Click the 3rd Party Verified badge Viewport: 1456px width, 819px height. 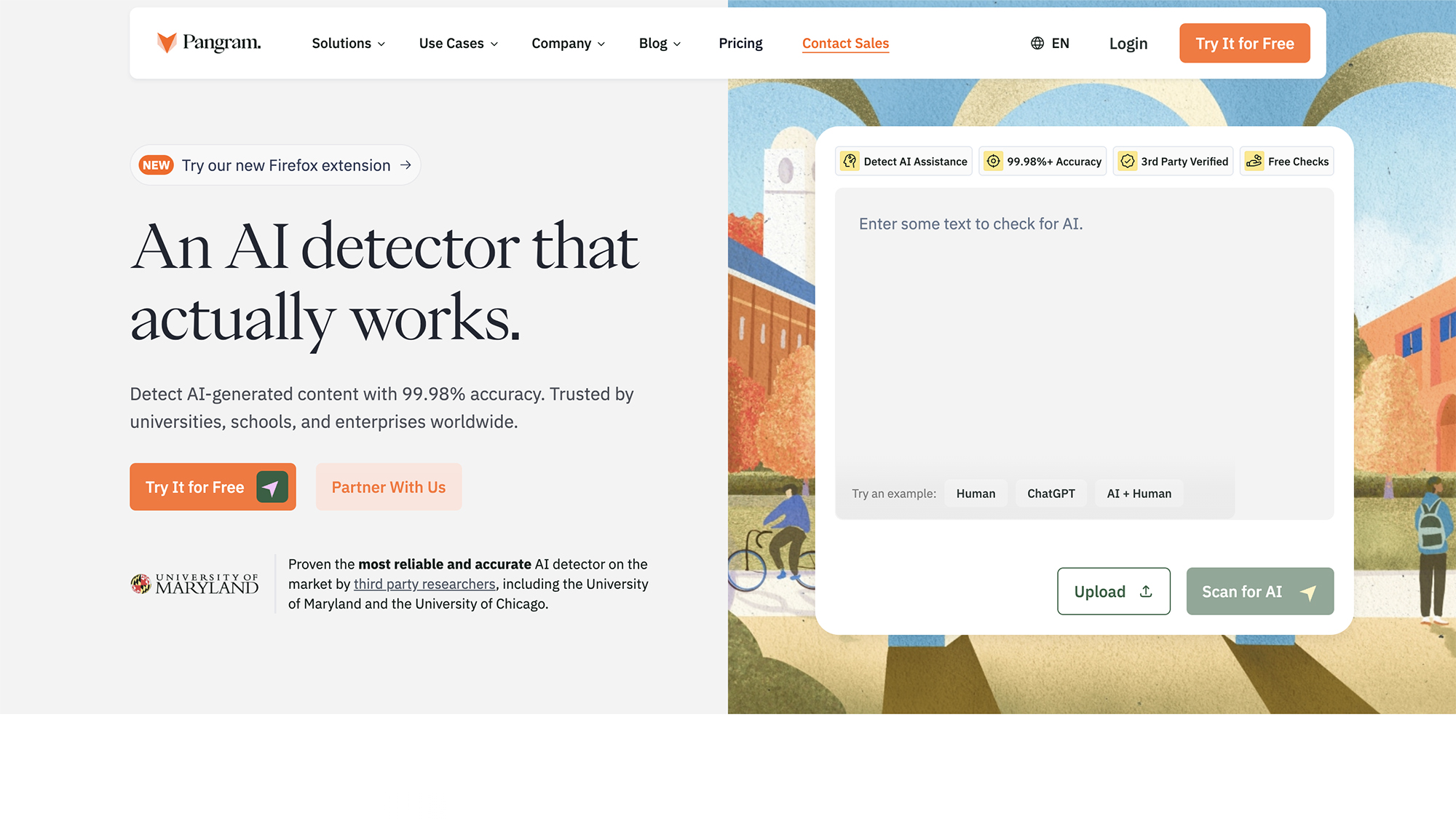[x=1173, y=161]
